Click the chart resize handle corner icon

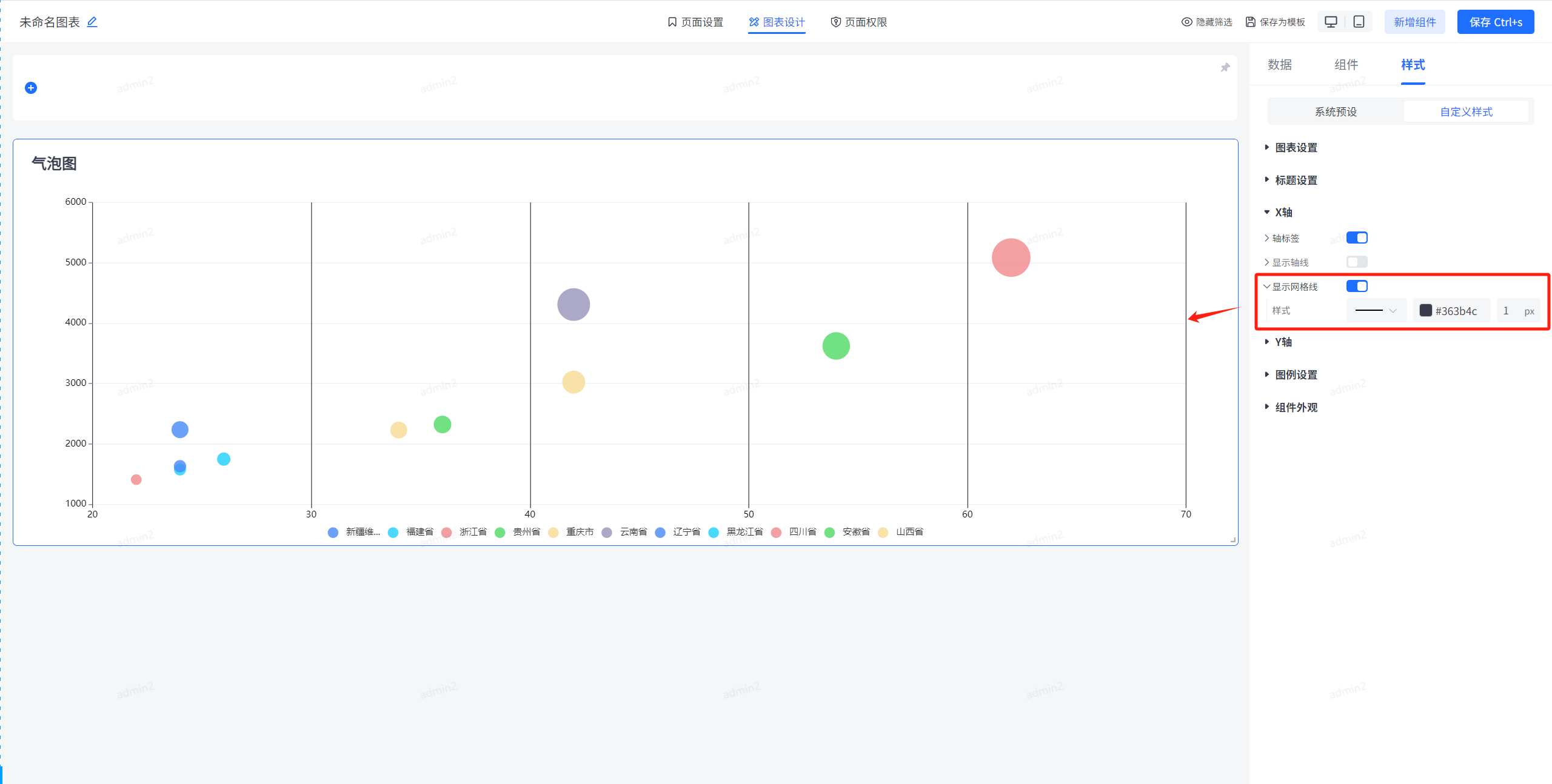tap(1233, 540)
